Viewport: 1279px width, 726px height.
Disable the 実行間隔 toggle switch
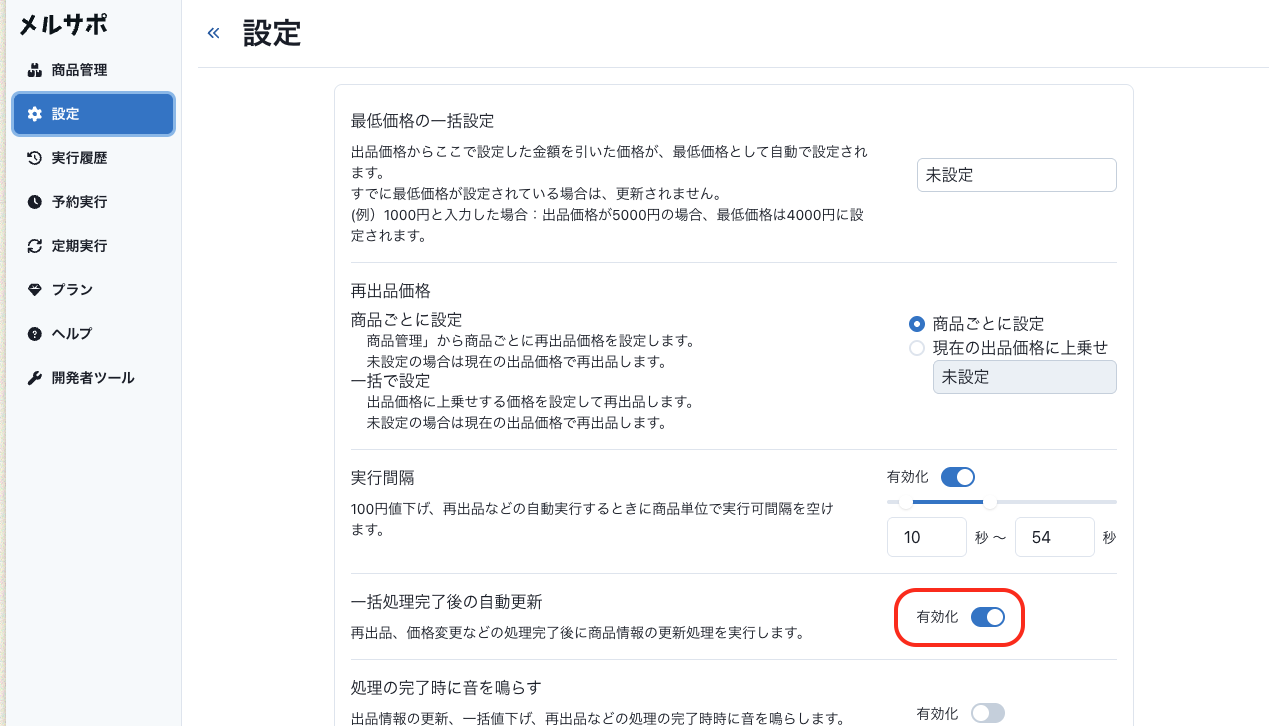958,477
